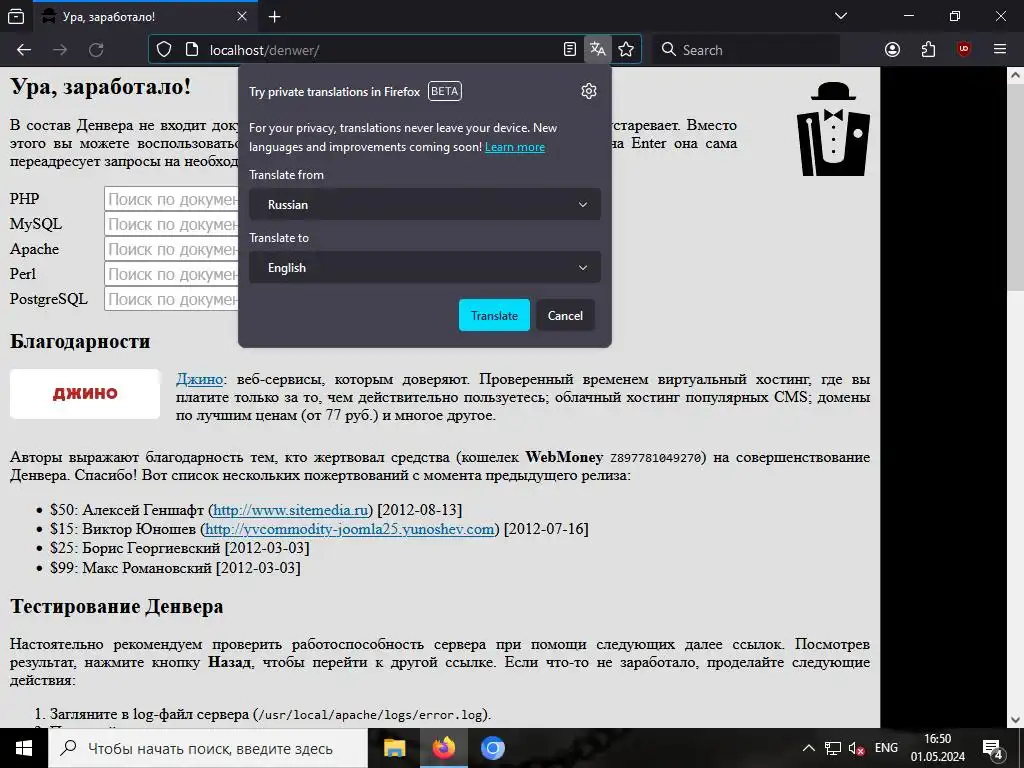Click '$25: Борис Георгиевский' donation entry
This screenshot has width=1024, height=768.
[180, 548]
